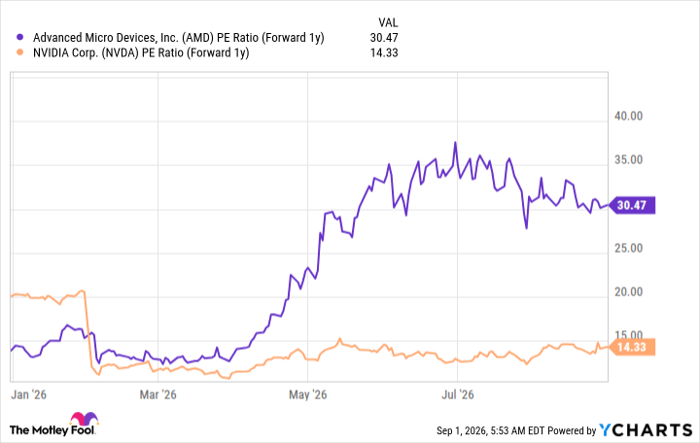
Task: Click the May '26 x-axis label
Action: click(308, 395)
